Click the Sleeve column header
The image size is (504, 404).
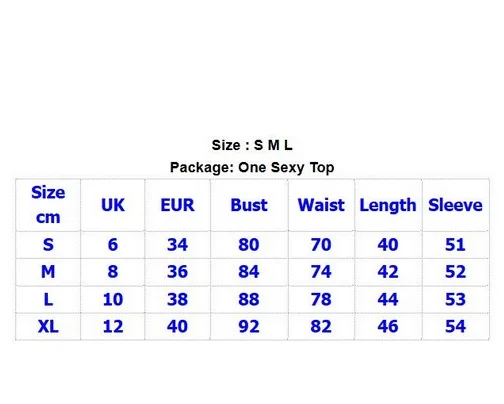pyautogui.click(x=455, y=205)
